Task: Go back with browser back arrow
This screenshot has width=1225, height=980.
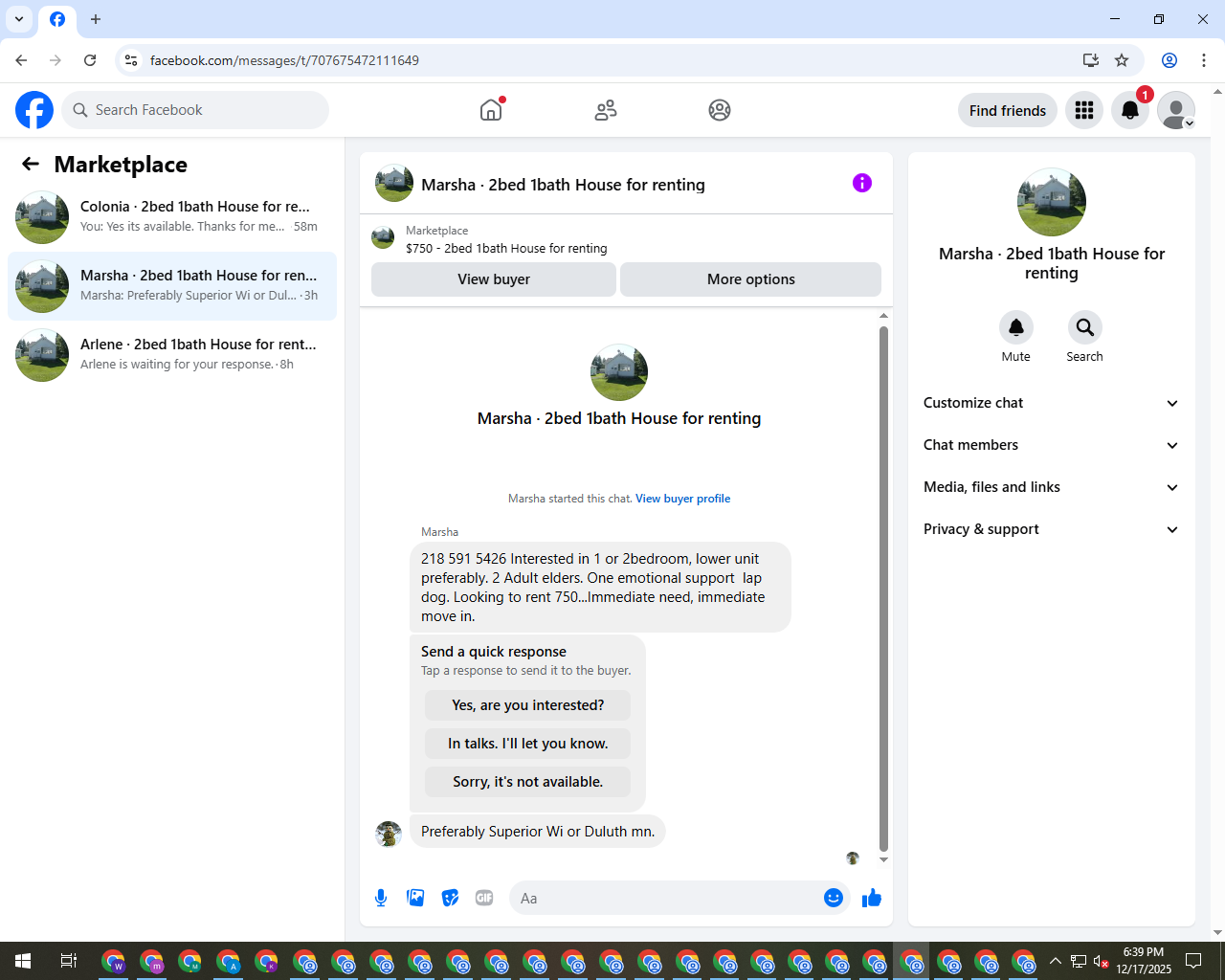Action: pos(21,60)
